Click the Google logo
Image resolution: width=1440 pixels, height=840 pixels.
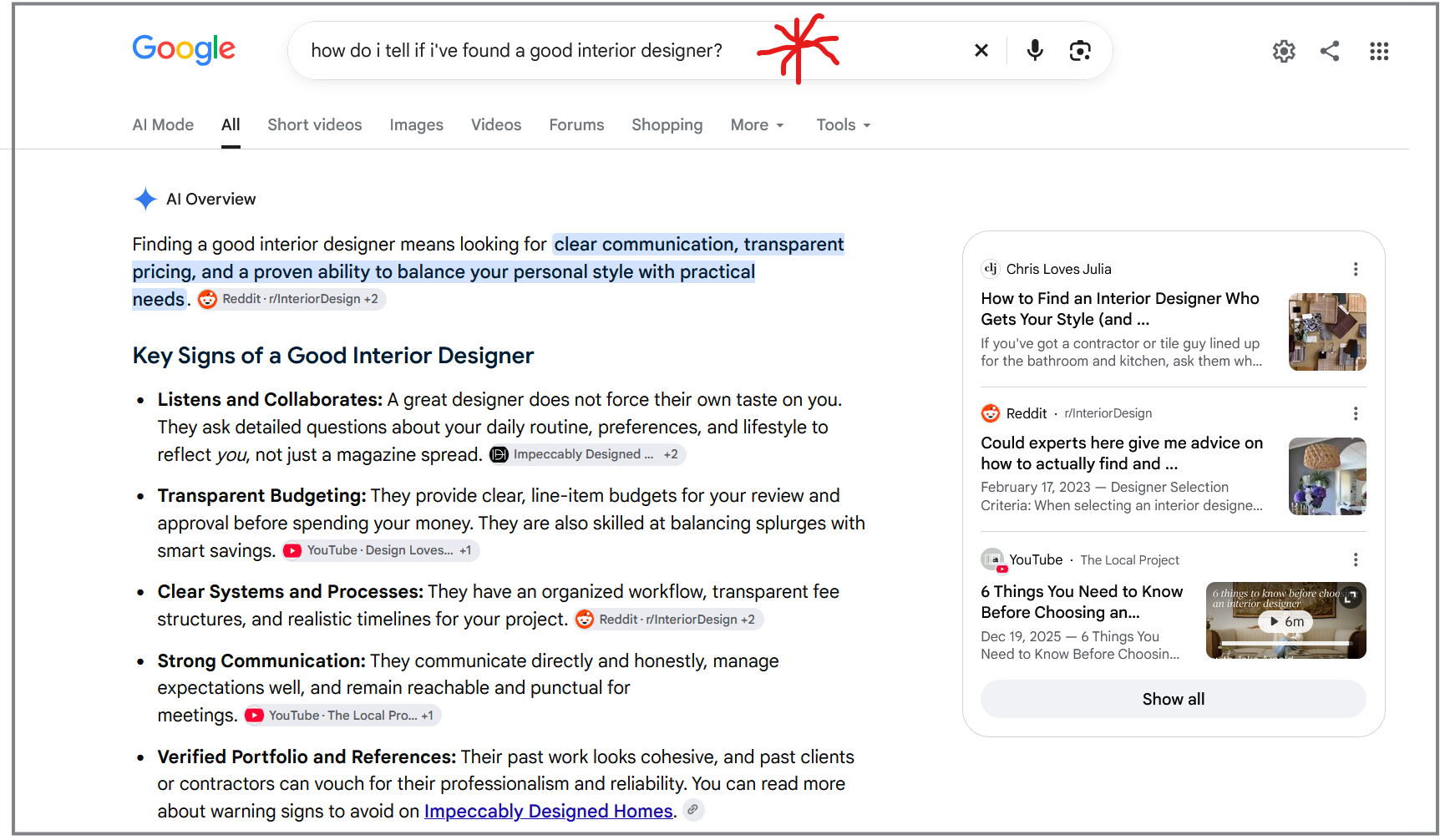[x=184, y=49]
